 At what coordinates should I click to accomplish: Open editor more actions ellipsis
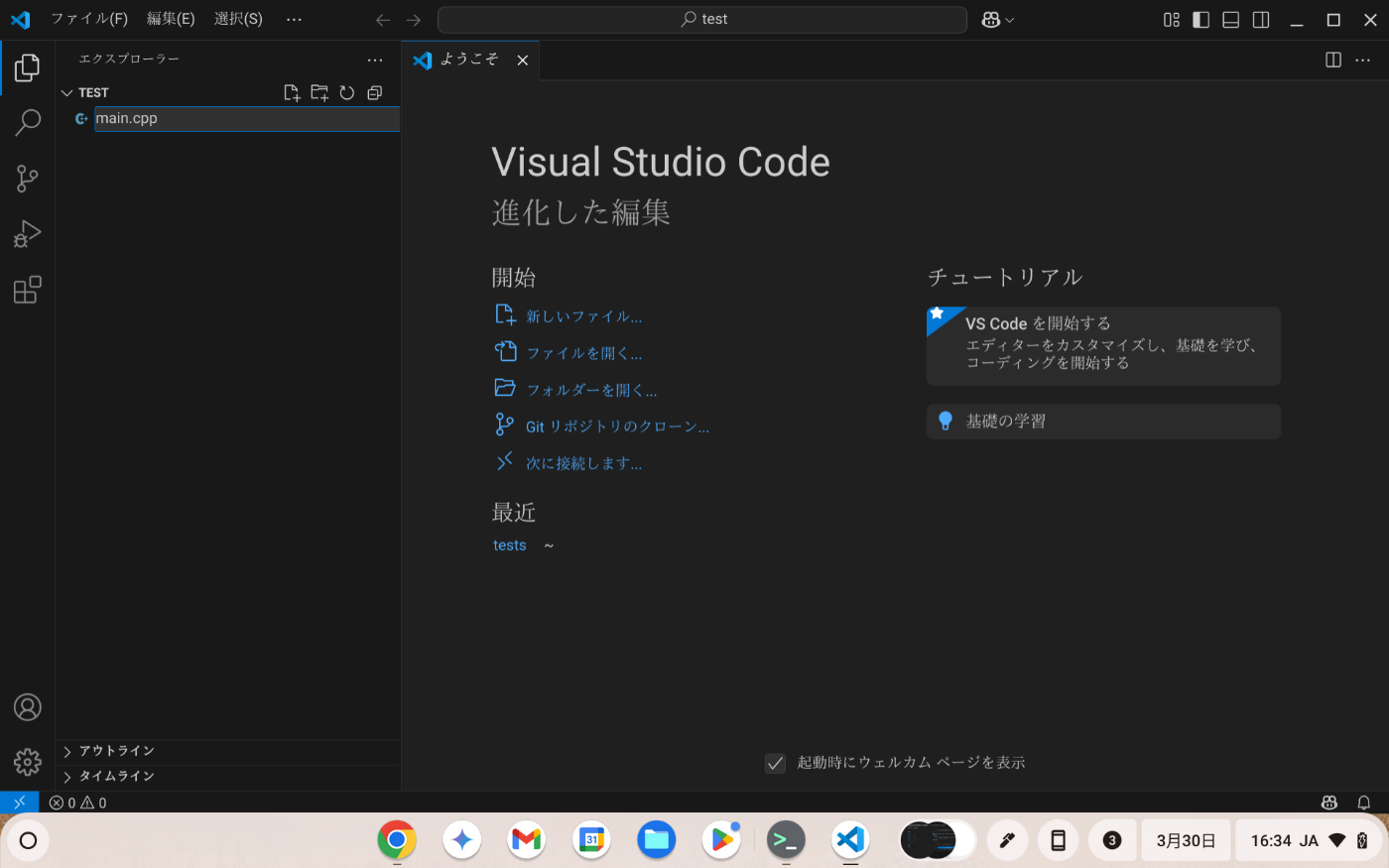click(1363, 60)
